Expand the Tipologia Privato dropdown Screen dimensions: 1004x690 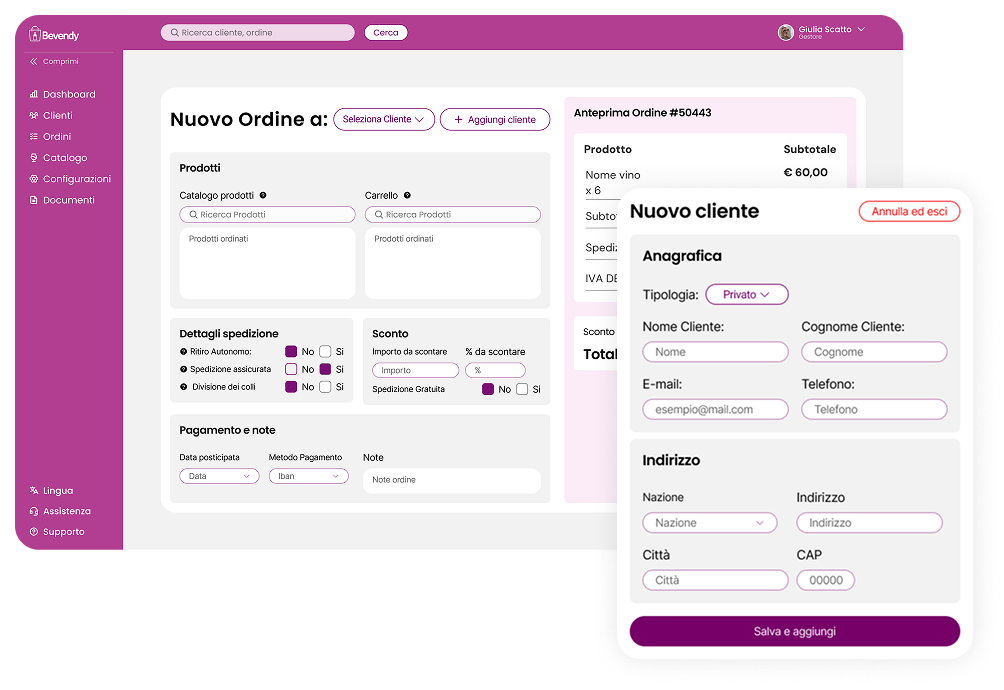(x=747, y=294)
